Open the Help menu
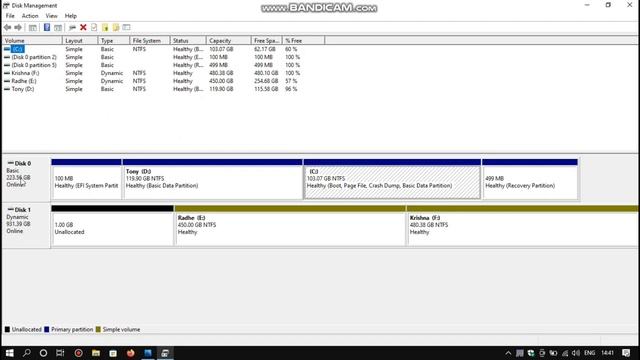640x360 pixels. pos(71,16)
